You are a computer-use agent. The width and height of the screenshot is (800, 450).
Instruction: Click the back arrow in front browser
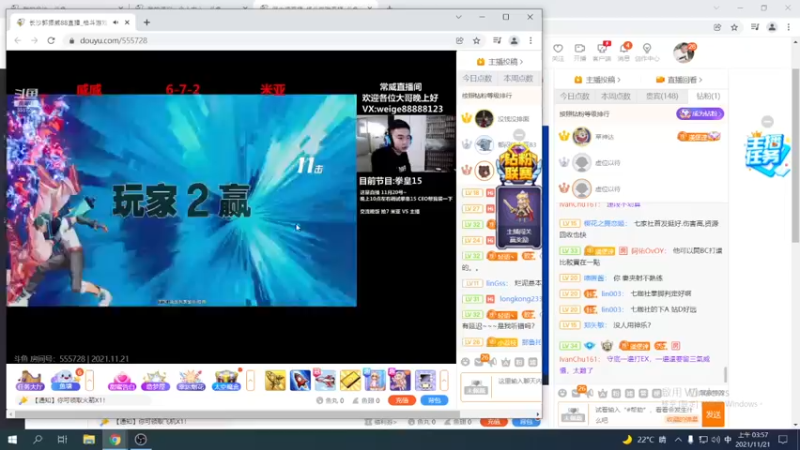pyautogui.click(x=18, y=40)
